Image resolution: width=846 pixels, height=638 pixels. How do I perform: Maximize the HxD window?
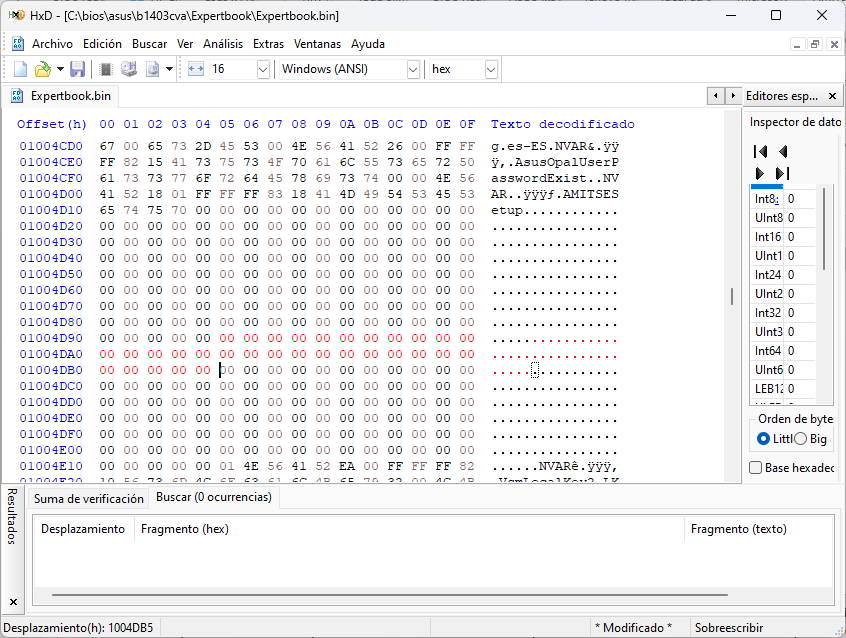(x=776, y=15)
